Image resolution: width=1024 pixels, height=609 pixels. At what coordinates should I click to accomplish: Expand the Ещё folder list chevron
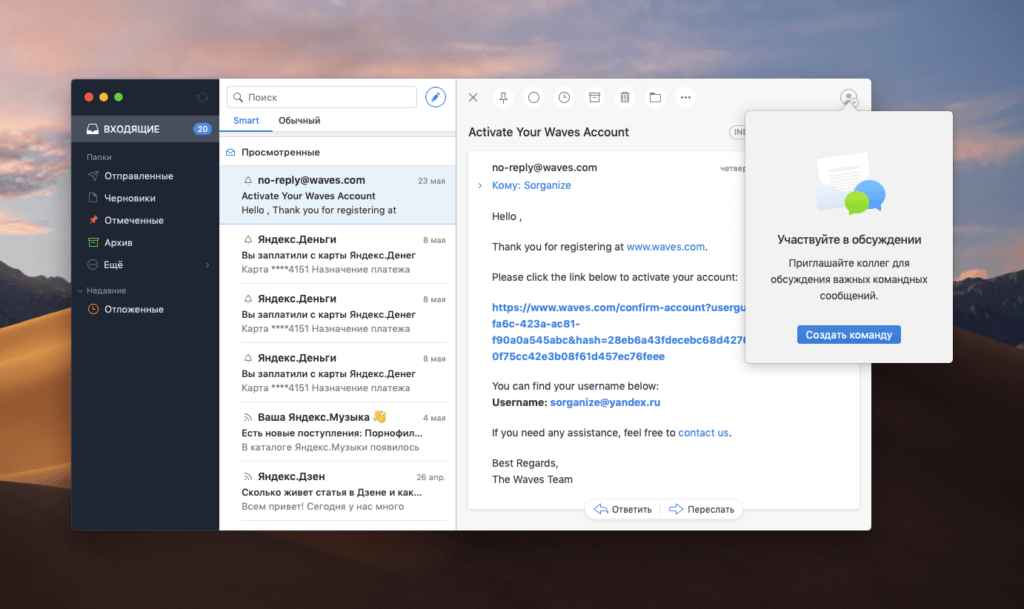208,265
